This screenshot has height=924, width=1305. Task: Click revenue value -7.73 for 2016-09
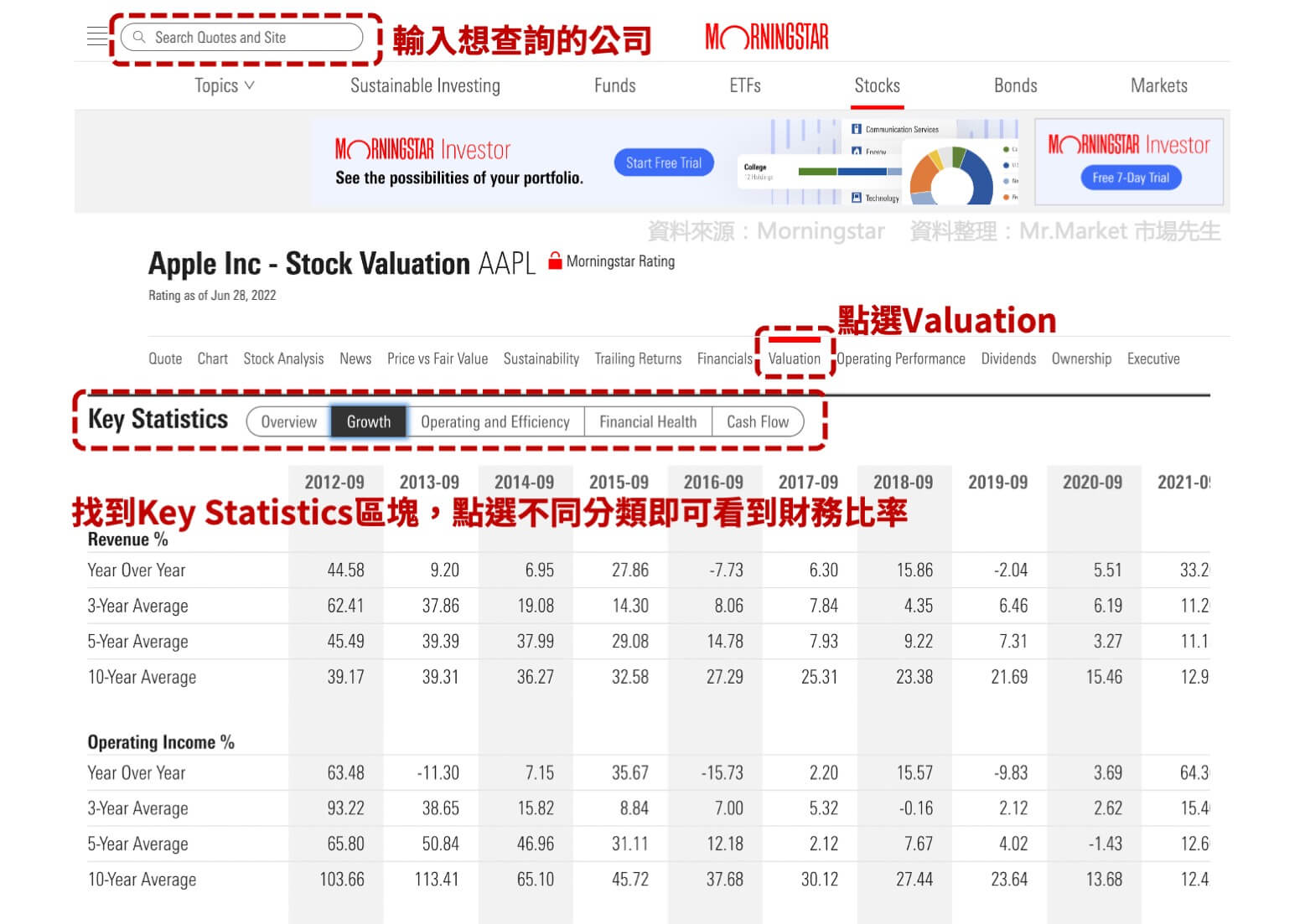coord(726,570)
